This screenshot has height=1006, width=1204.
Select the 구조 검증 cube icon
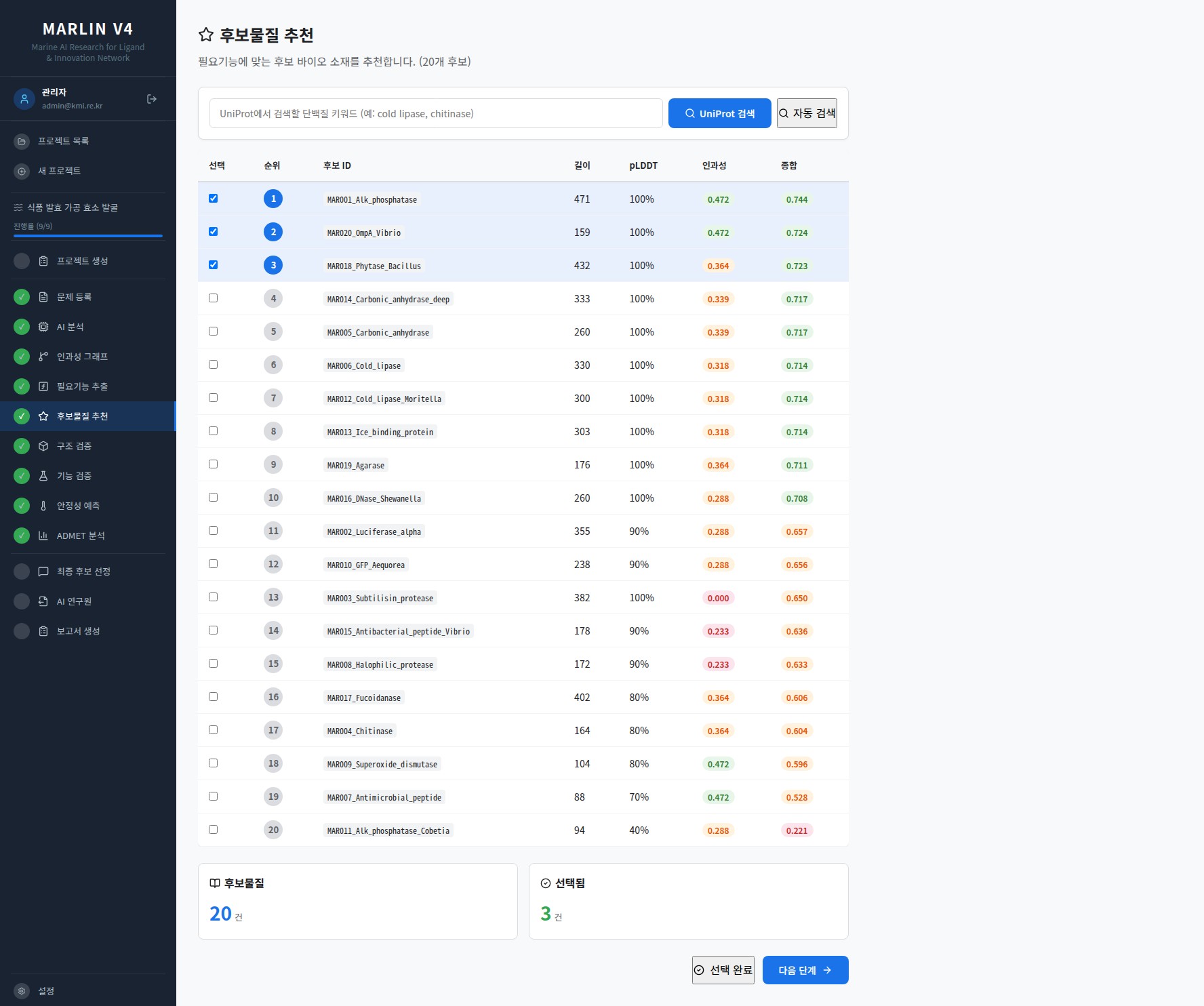tap(43, 446)
